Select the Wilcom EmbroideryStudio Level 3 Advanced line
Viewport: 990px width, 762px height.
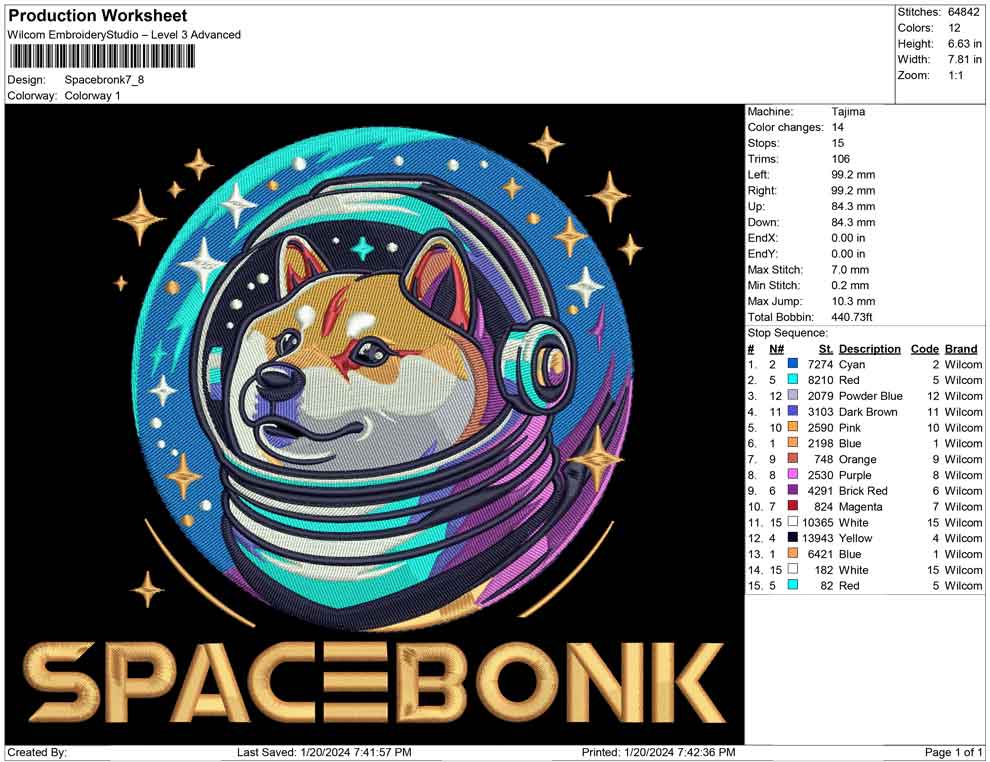[x=124, y=35]
